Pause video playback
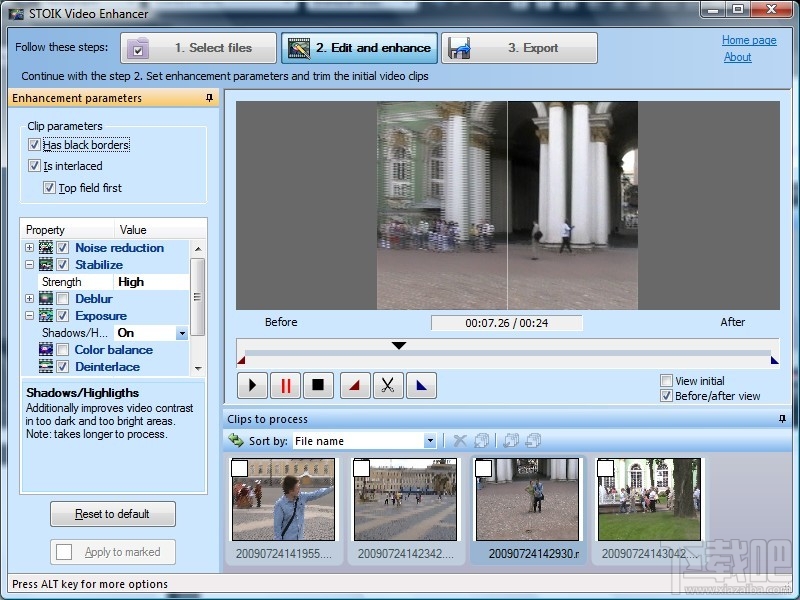 [x=286, y=385]
